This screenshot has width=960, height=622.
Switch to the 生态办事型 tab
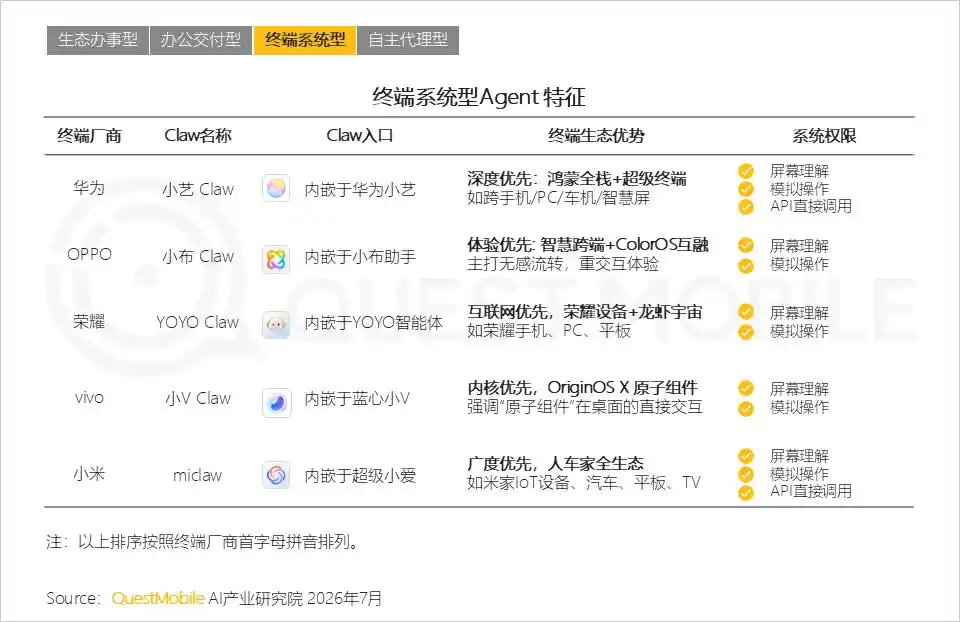[98, 40]
